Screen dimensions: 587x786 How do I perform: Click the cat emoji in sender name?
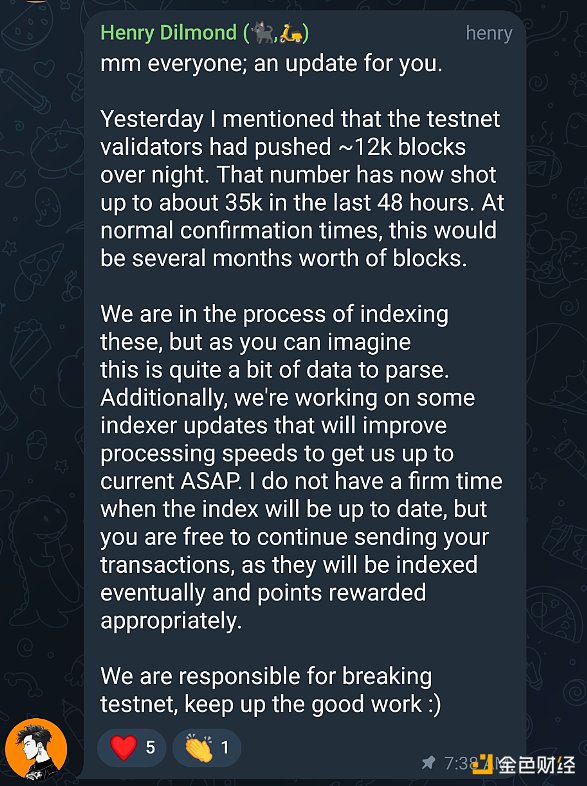tap(263, 33)
